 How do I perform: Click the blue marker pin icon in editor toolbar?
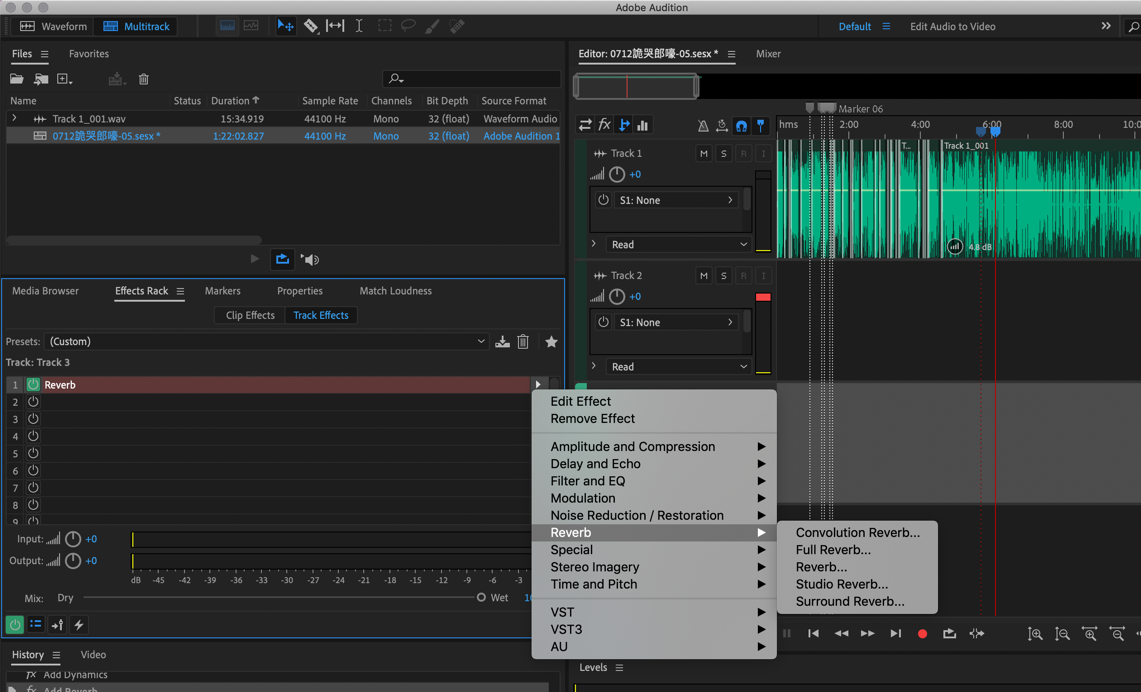click(760, 125)
